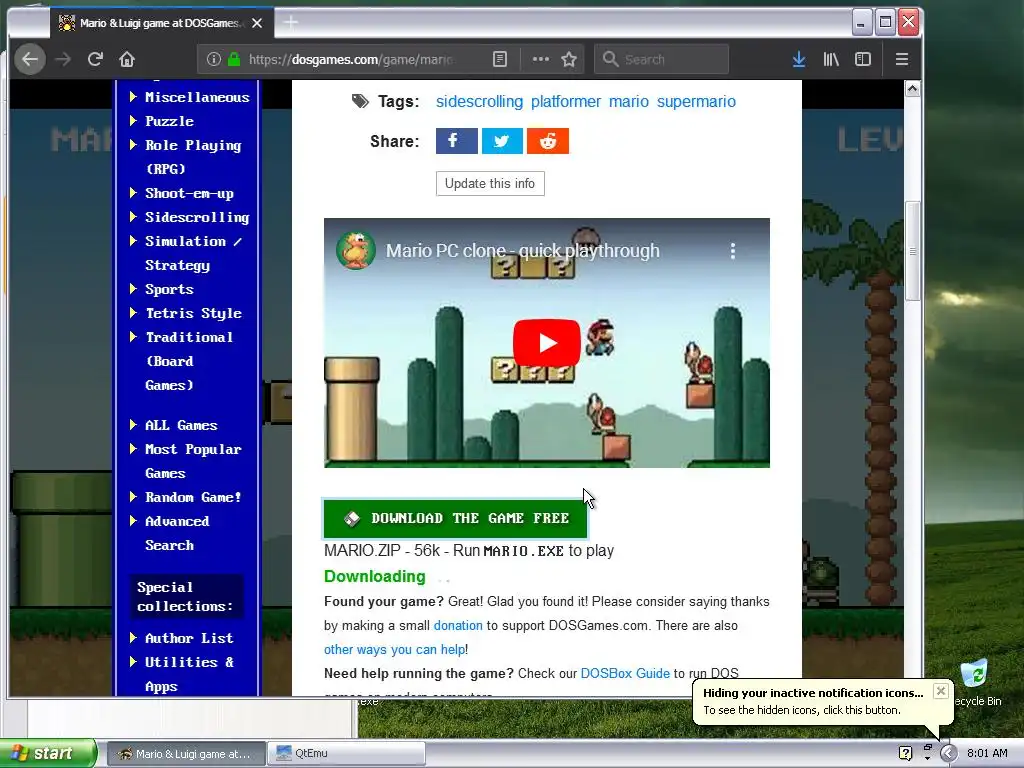
Task: Reload the current page
Action: point(95,59)
